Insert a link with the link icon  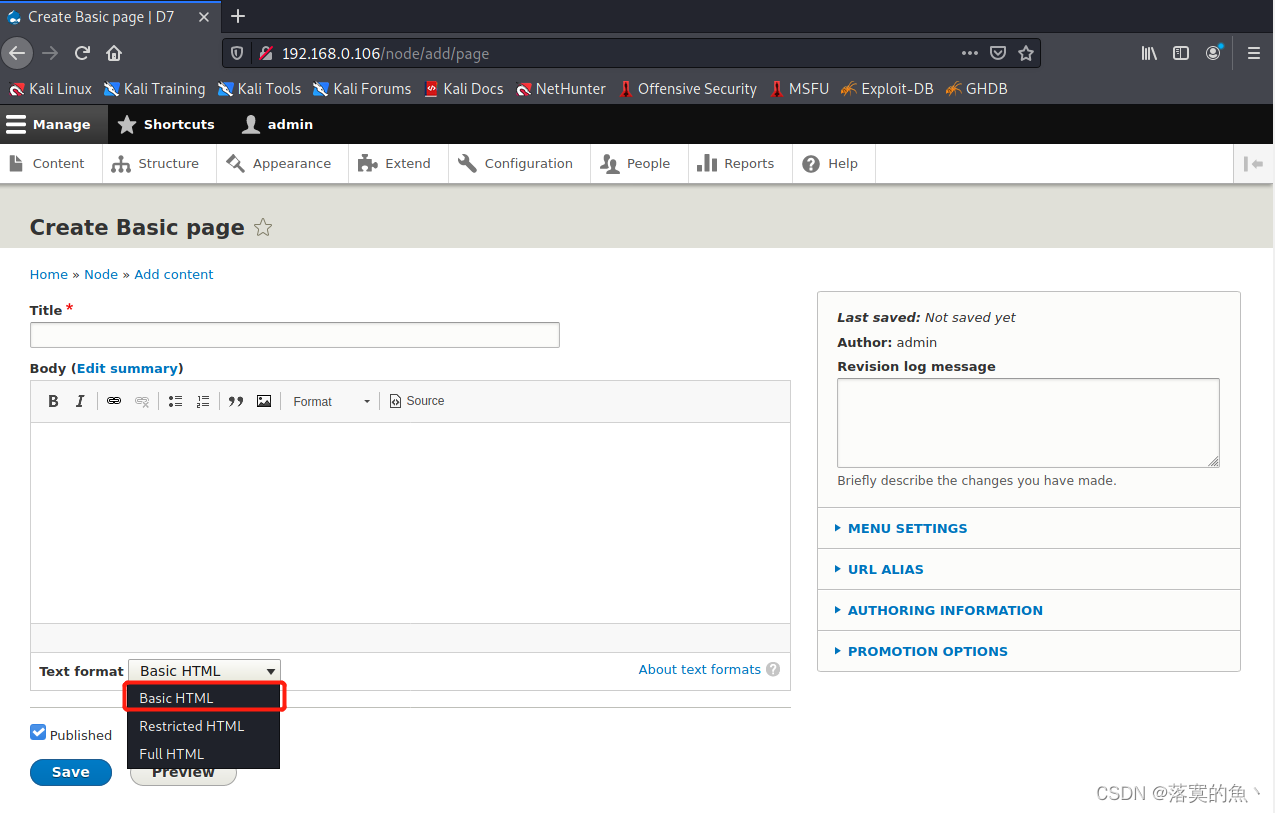pos(114,401)
